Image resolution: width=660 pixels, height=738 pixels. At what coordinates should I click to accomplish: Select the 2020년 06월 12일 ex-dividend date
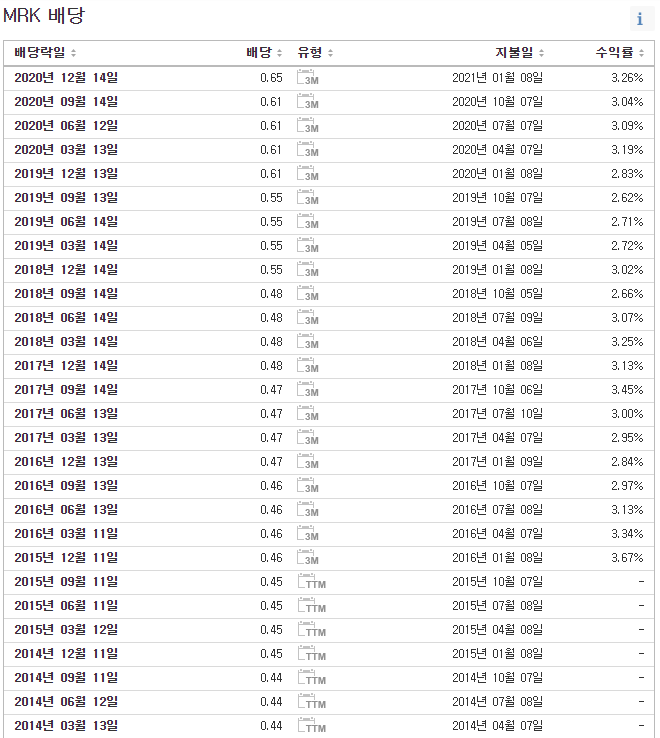66,125
